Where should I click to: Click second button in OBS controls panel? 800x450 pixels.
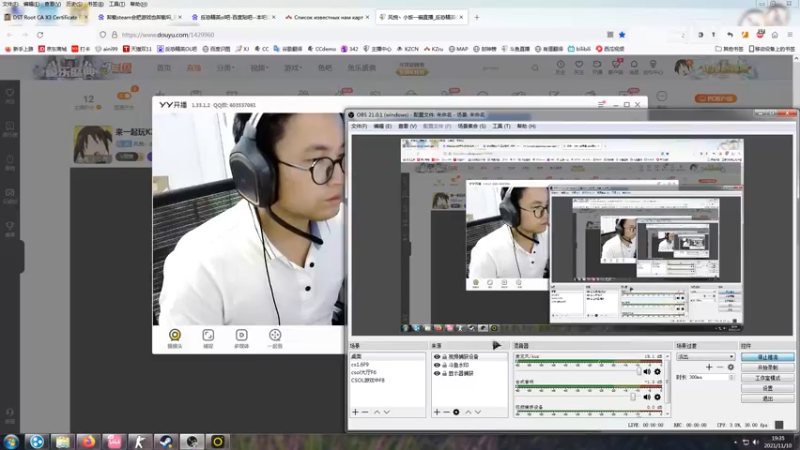[x=767, y=367]
